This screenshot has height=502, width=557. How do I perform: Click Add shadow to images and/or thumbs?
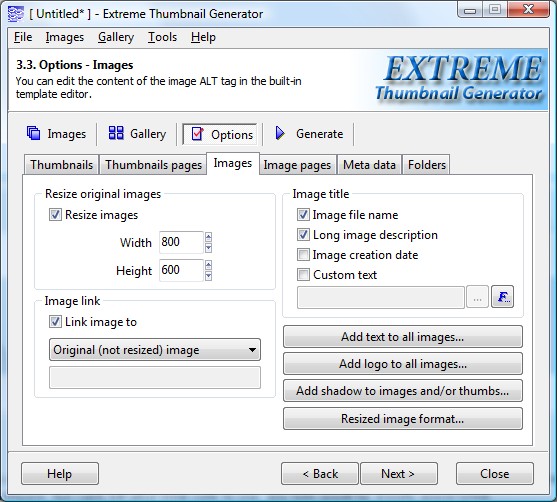pyautogui.click(x=403, y=391)
